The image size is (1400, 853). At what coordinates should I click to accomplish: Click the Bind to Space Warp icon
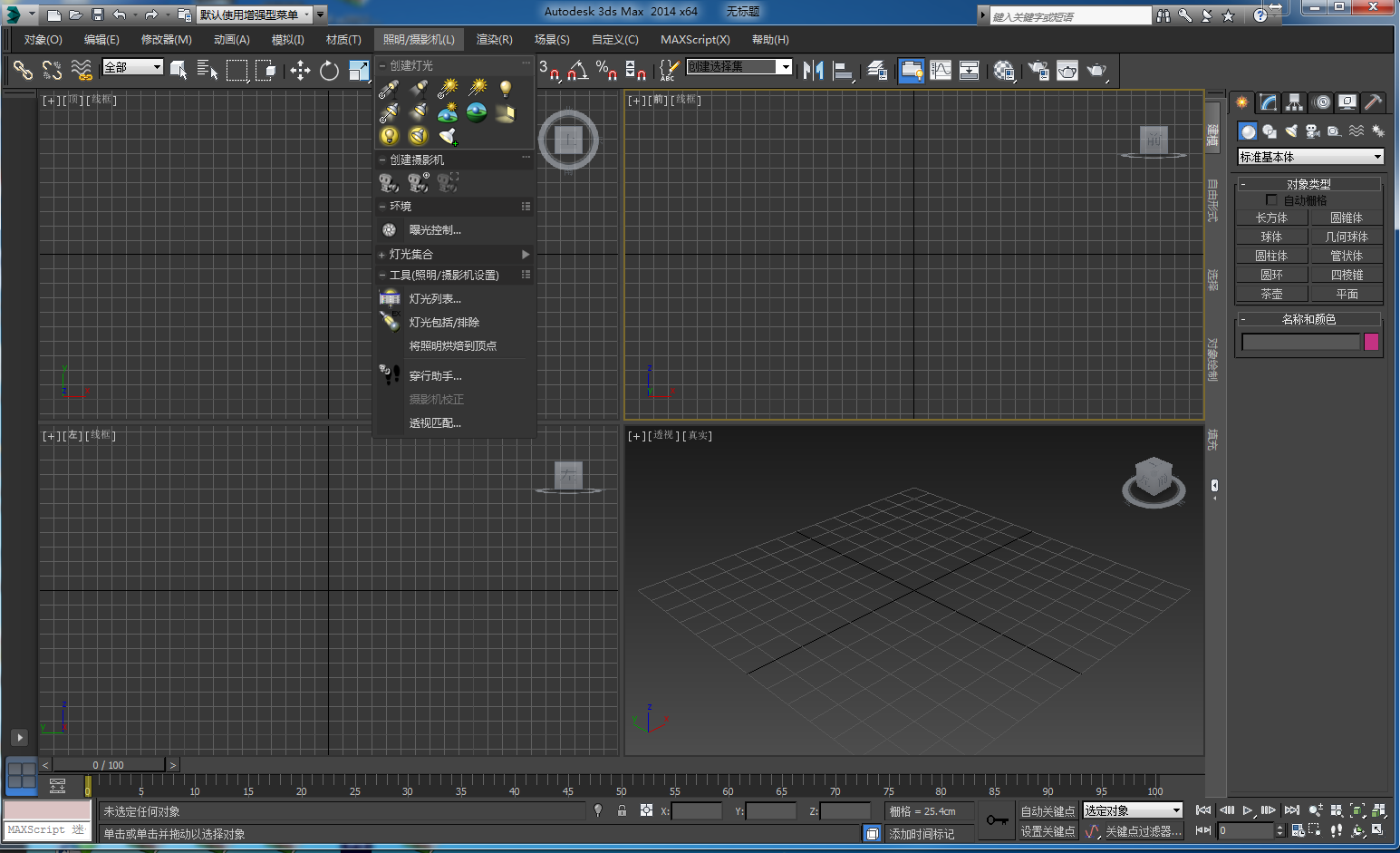(x=82, y=70)
